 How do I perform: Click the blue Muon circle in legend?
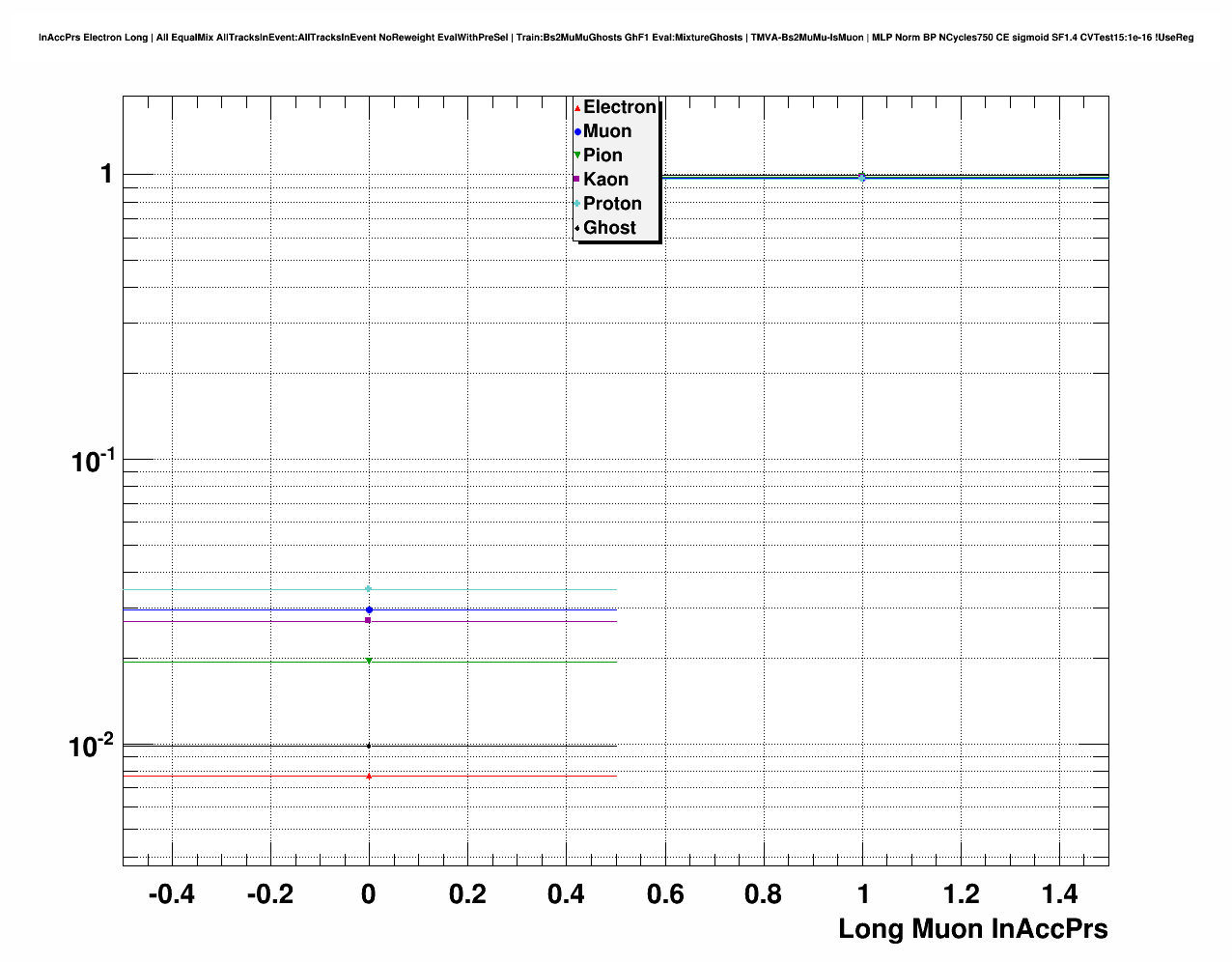tap(577, 131)
